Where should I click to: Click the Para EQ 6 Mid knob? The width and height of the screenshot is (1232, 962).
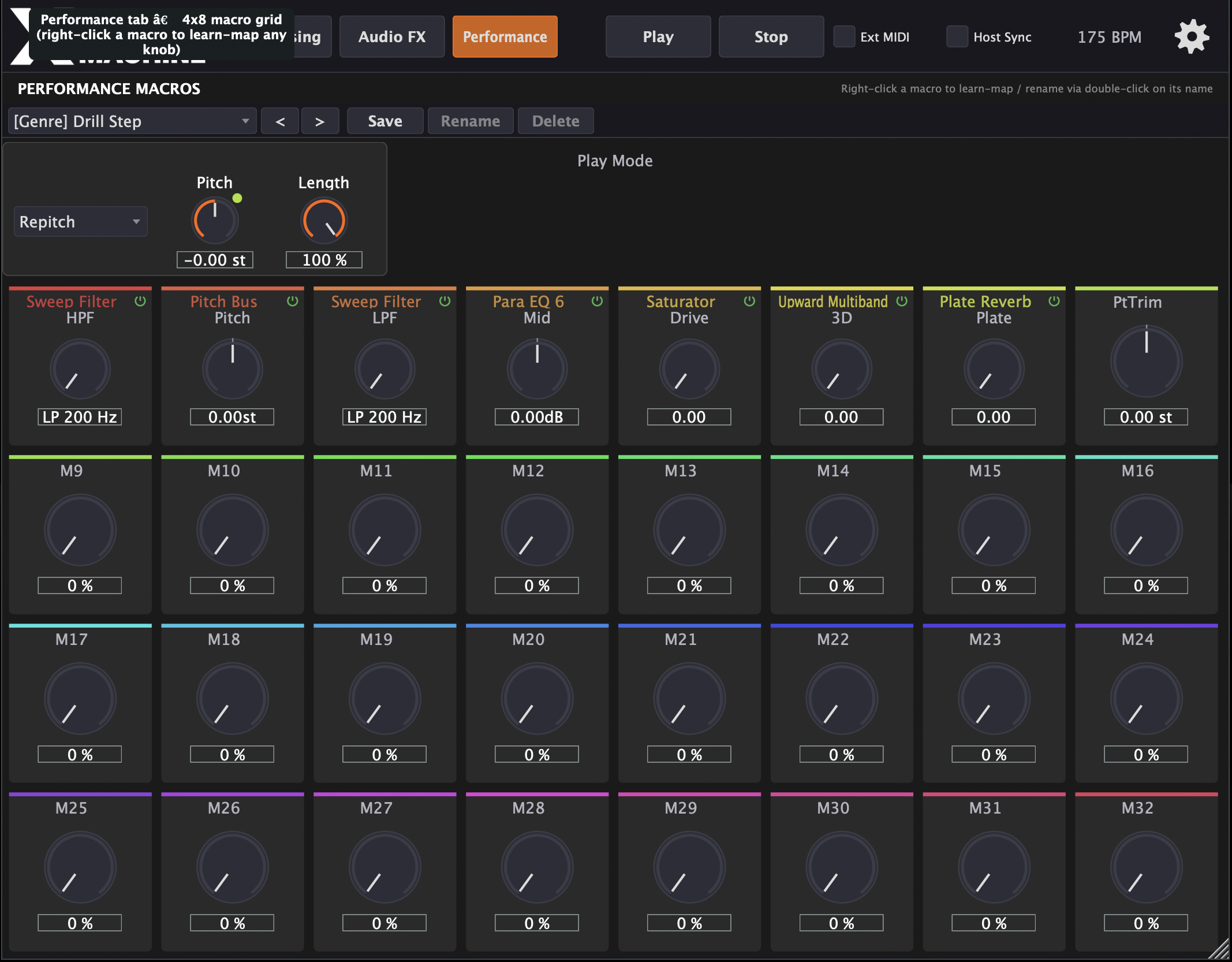[x=537, y=369]
